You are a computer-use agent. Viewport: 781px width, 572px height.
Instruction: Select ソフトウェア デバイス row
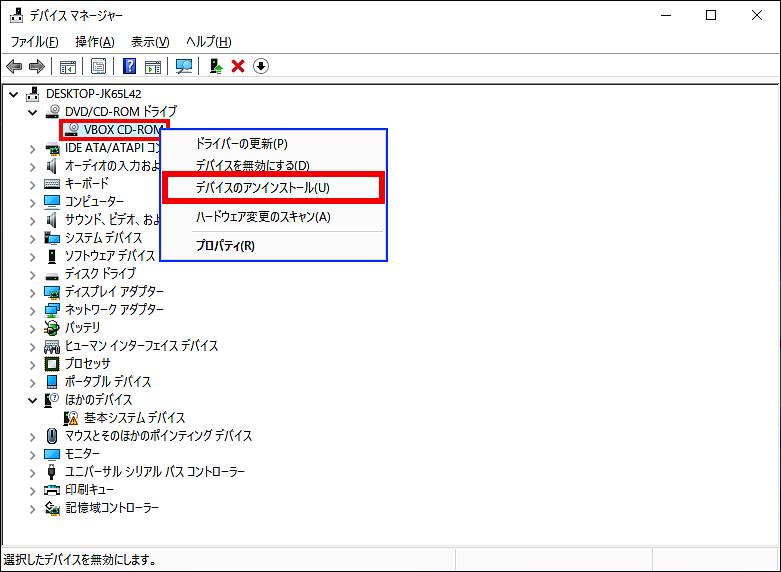(110, 256)
